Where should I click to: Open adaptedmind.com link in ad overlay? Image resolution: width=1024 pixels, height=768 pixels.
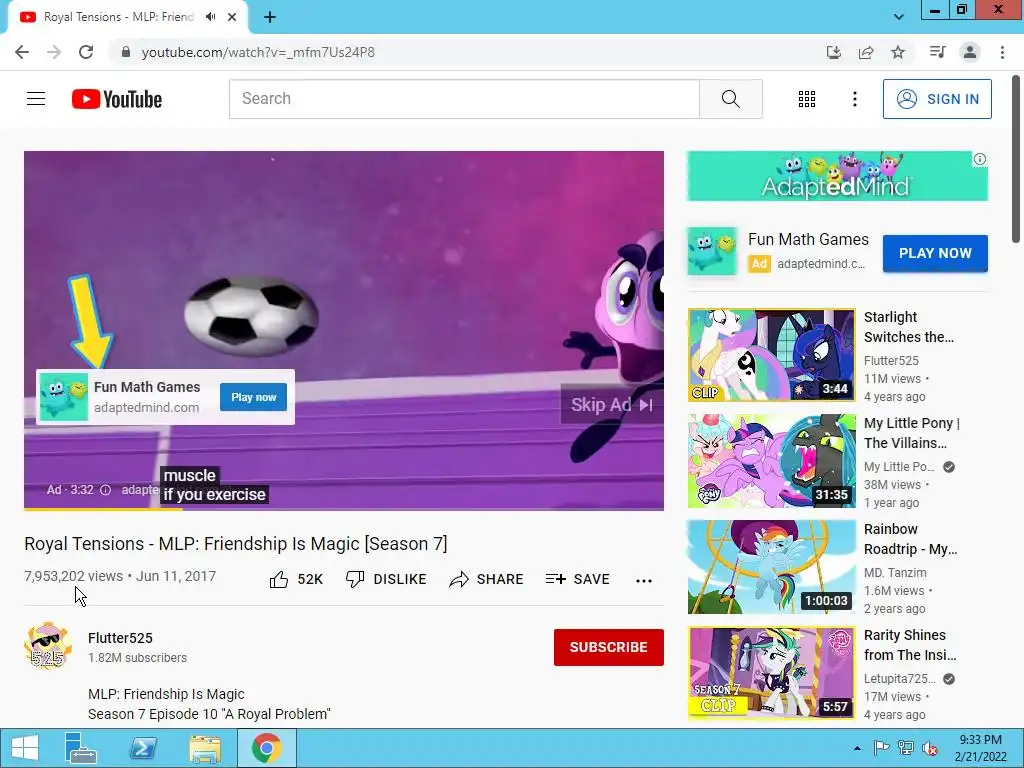(146, 408)
